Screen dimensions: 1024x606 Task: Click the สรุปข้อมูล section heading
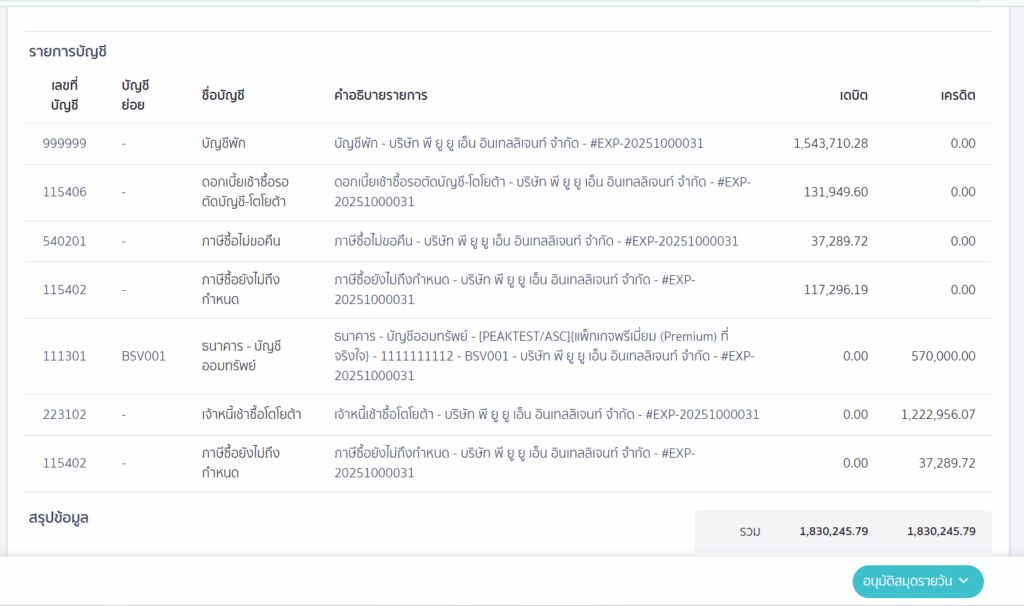pos(59,518)
